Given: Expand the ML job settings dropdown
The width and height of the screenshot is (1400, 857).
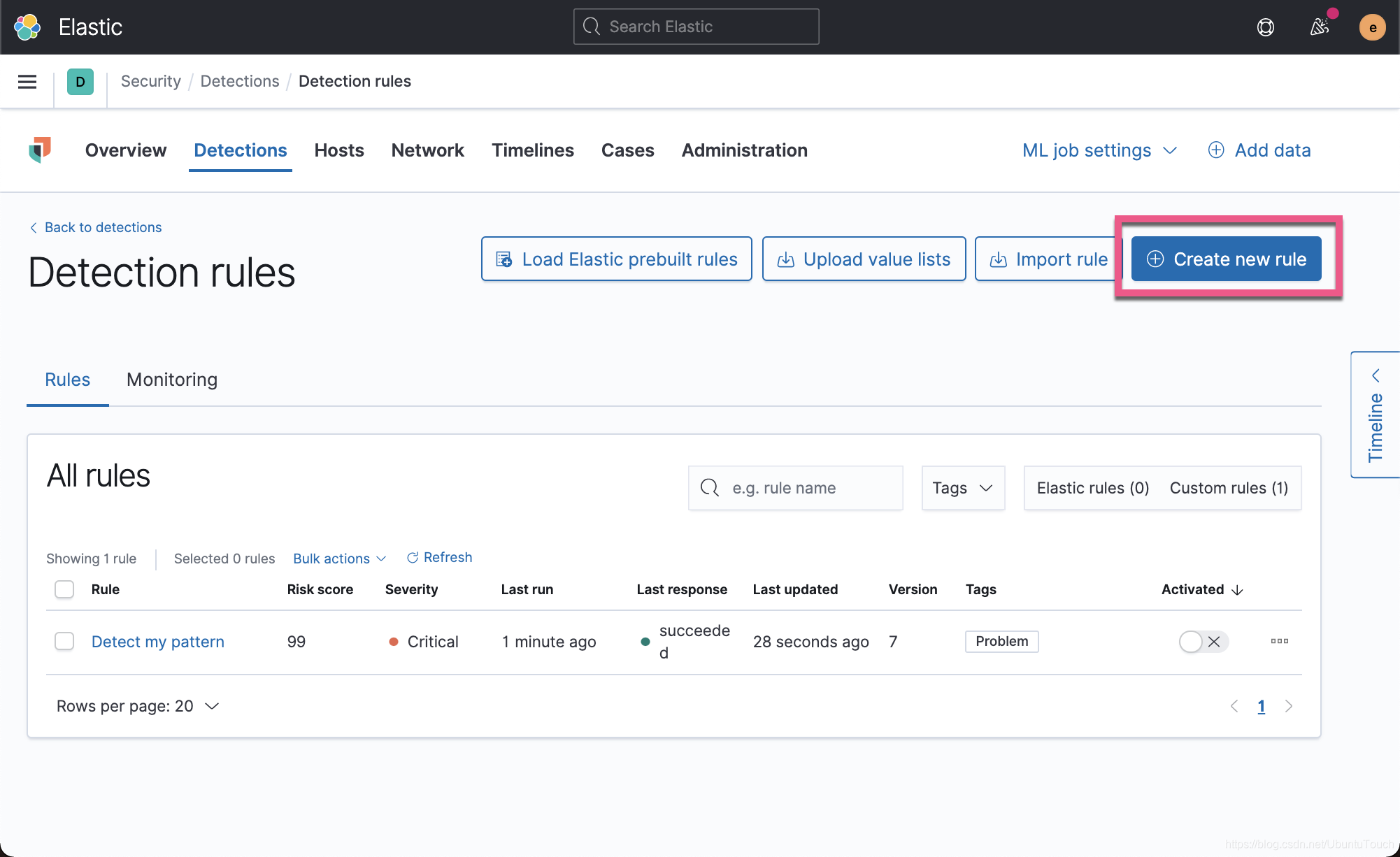Looking at the screenshot, I should coord(1099,150).
